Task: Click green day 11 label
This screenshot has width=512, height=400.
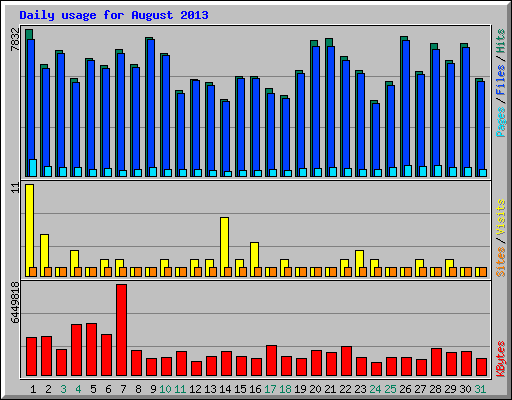Action: (x=180, y=389)
